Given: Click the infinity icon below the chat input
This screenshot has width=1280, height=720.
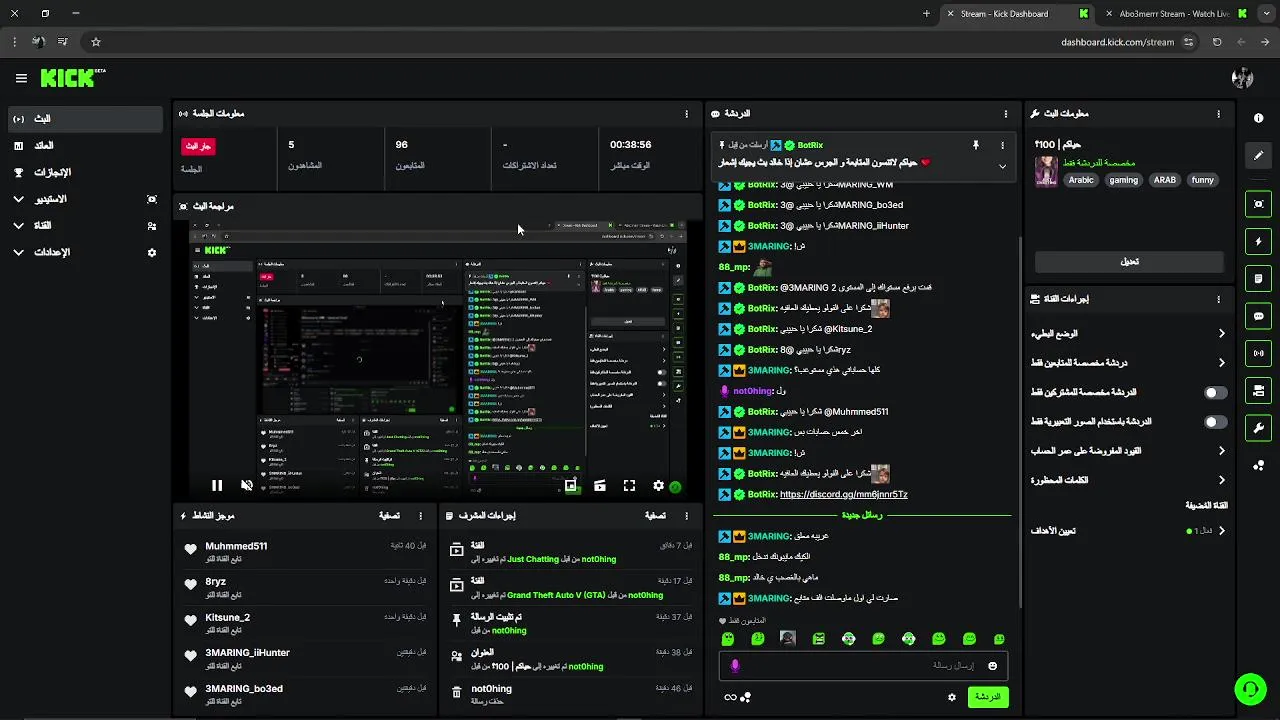Looking at the screenshot, I should pyautogui.click(x=730, y=697).
